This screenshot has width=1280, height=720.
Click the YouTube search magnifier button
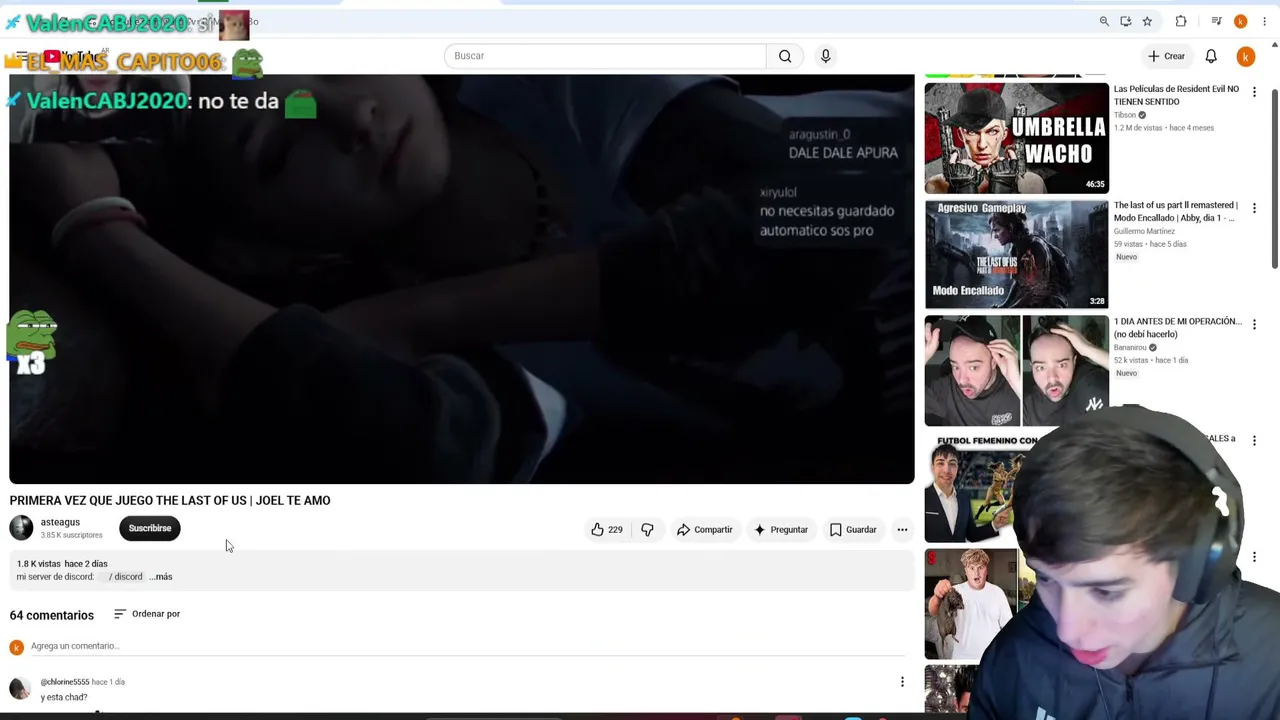coord(785,56)
